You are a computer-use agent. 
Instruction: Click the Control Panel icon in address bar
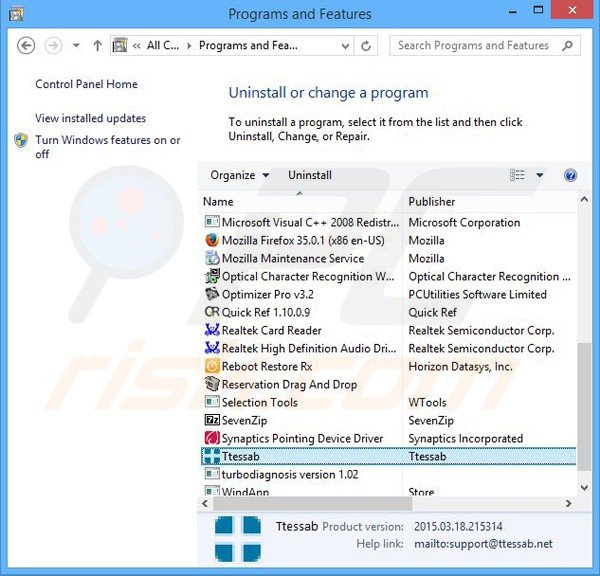(120, 46)
